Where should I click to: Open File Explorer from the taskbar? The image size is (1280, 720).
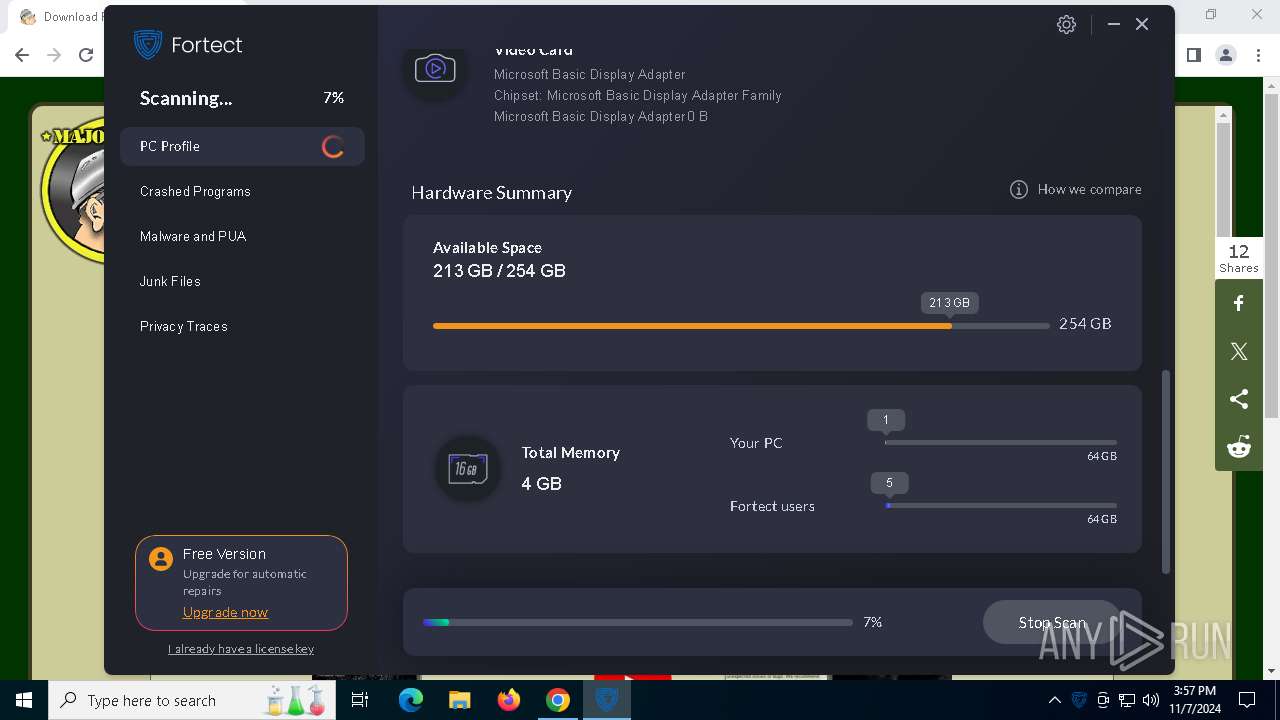(x=459, y=700)
